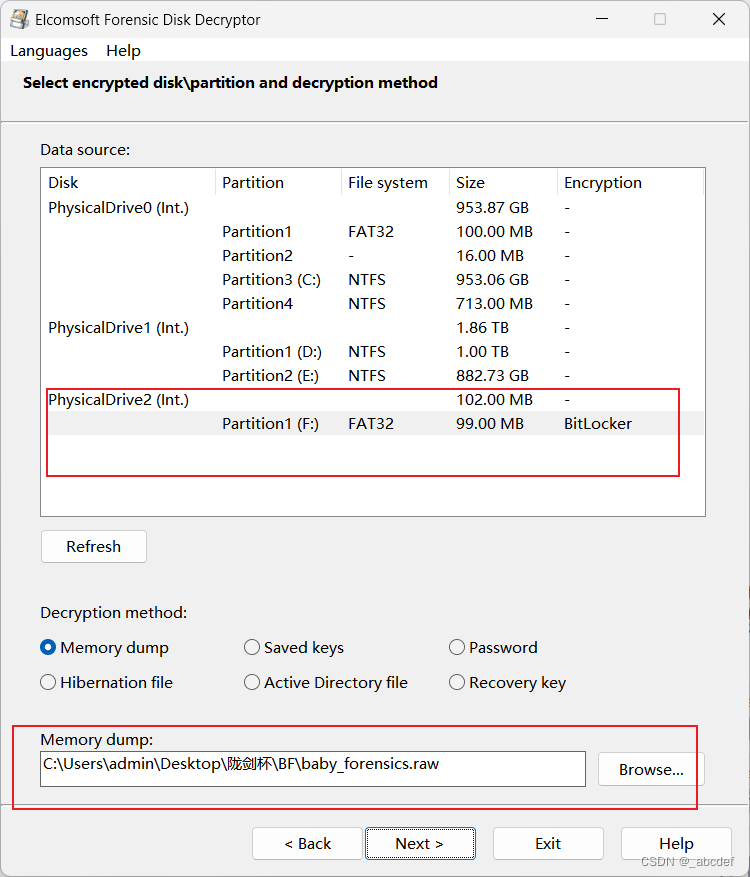Click the Exit button
Screen dimensions: 750x877
click(548, 843)
